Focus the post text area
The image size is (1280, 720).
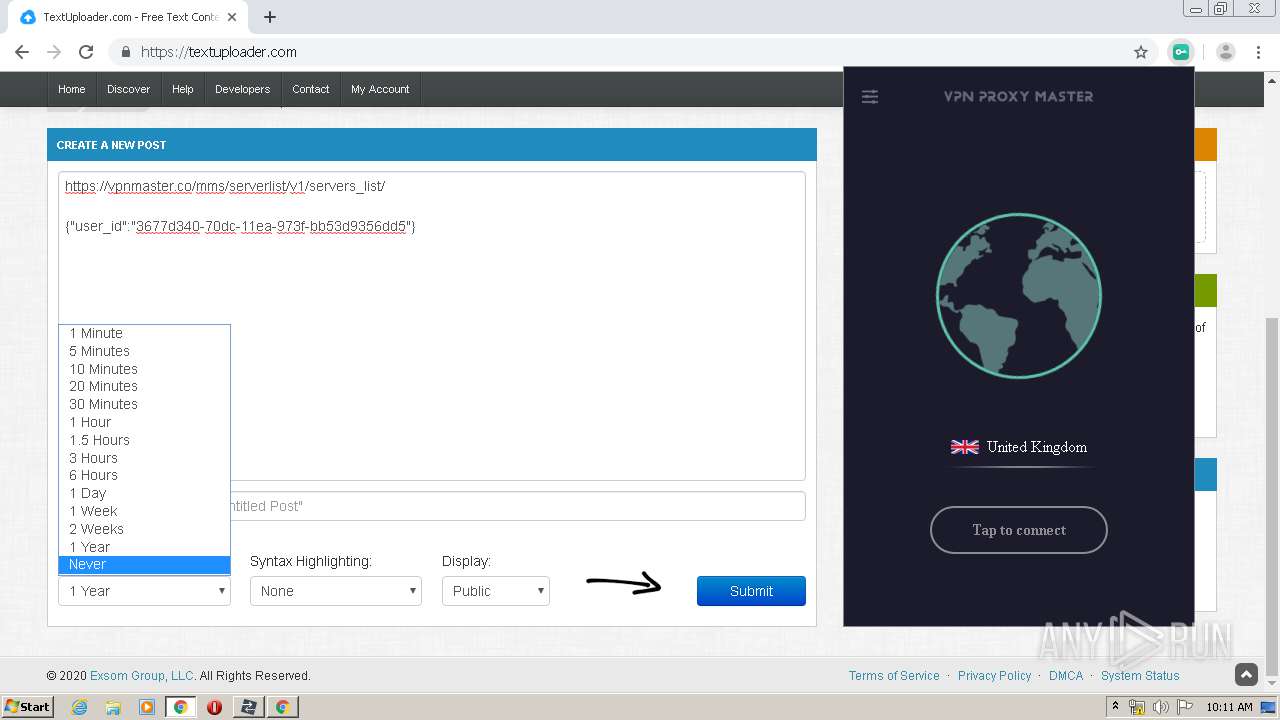tap(432, 326)
